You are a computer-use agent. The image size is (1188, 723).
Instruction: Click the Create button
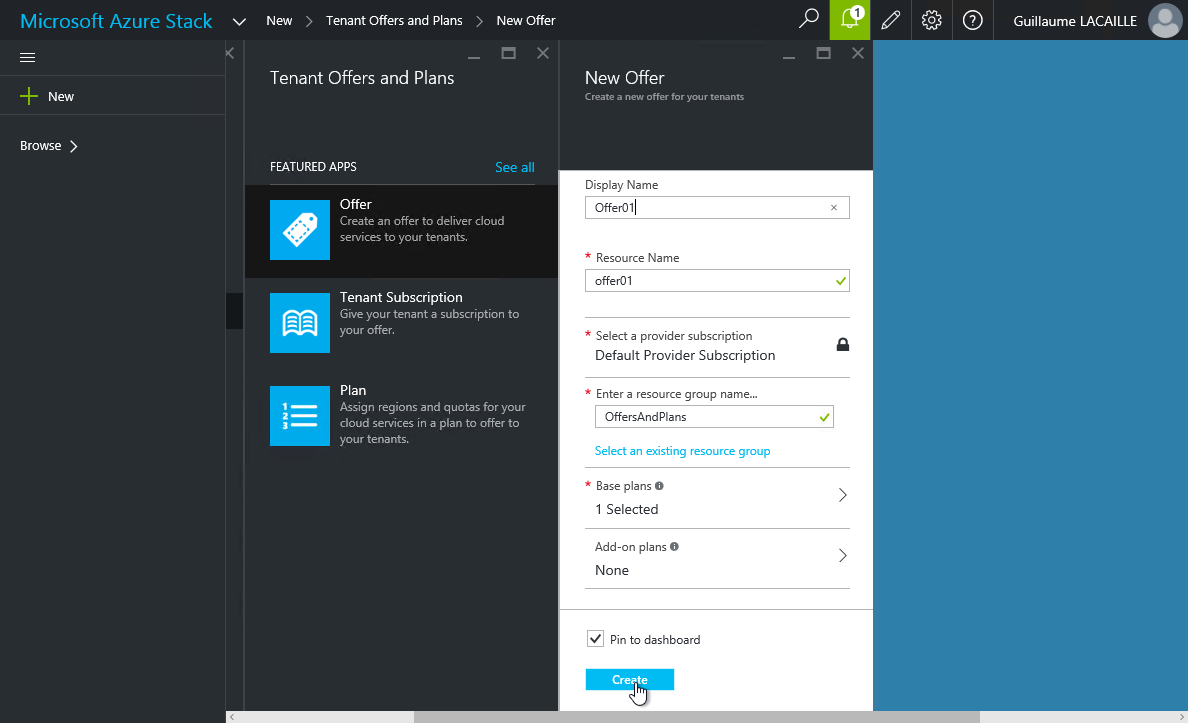[630, 680]
